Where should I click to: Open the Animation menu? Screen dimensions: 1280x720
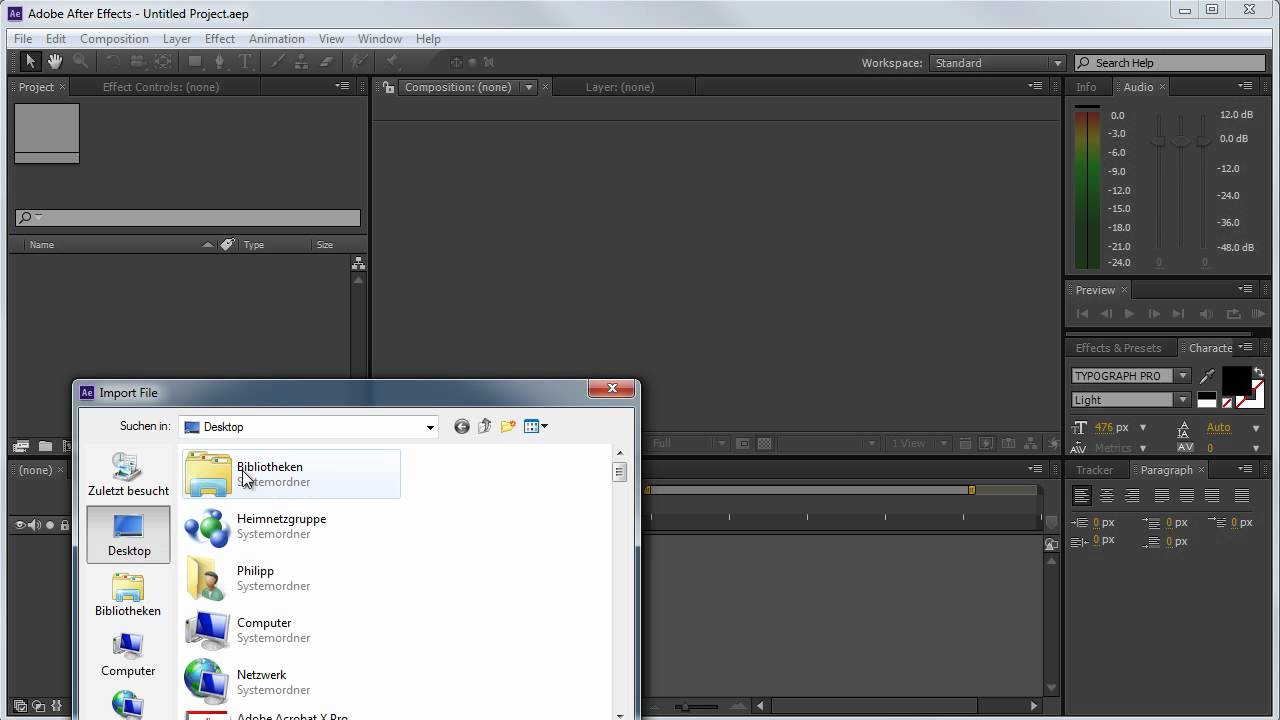(277, 39)
